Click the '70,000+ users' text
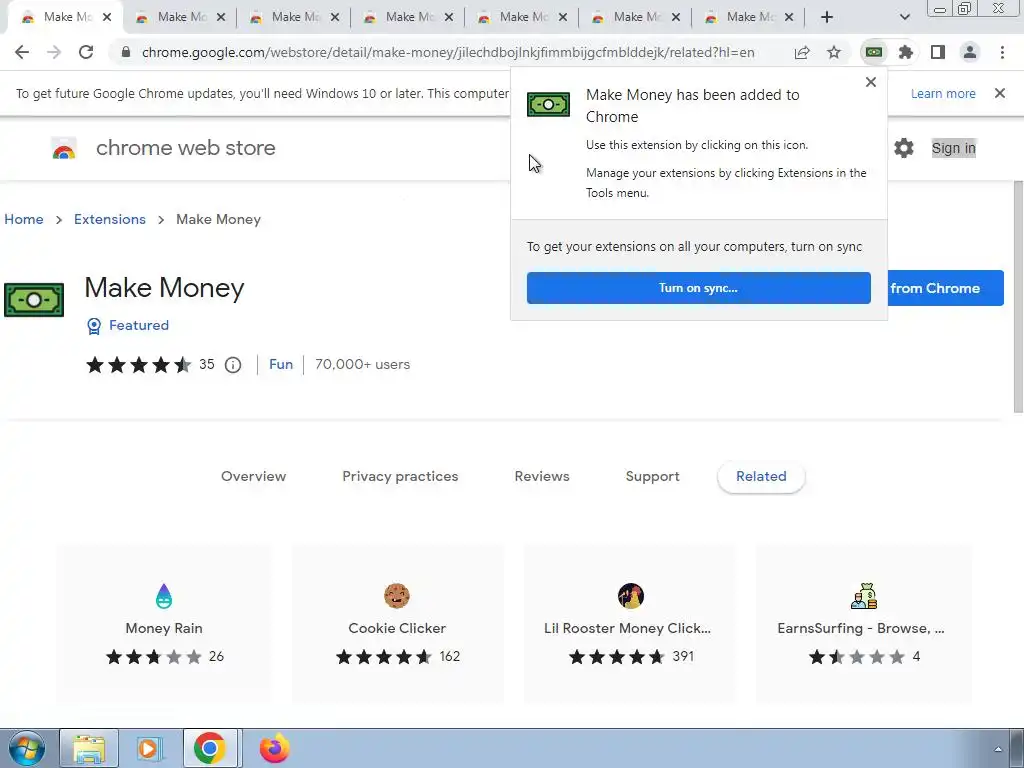Screen dimensions: 1024x768 [x=362, y=364]
